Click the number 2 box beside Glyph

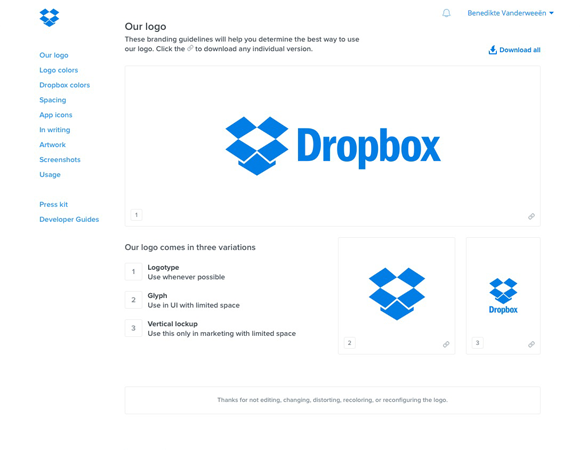134,300
